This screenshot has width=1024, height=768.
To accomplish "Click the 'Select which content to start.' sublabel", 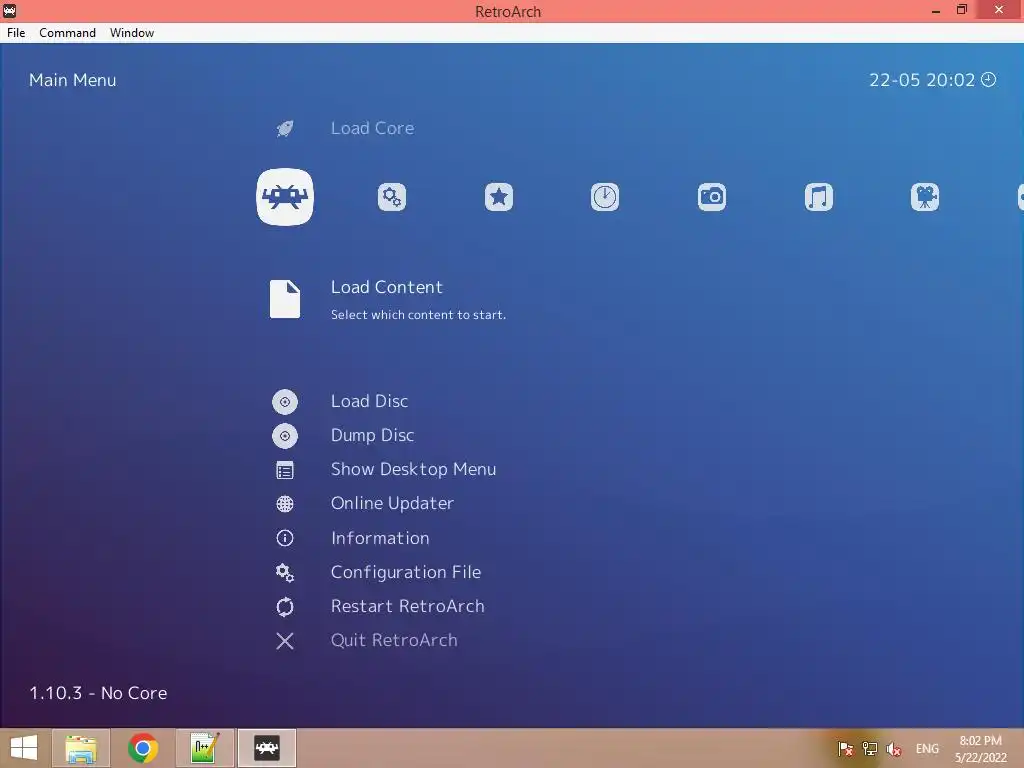I will coord(418,315).
